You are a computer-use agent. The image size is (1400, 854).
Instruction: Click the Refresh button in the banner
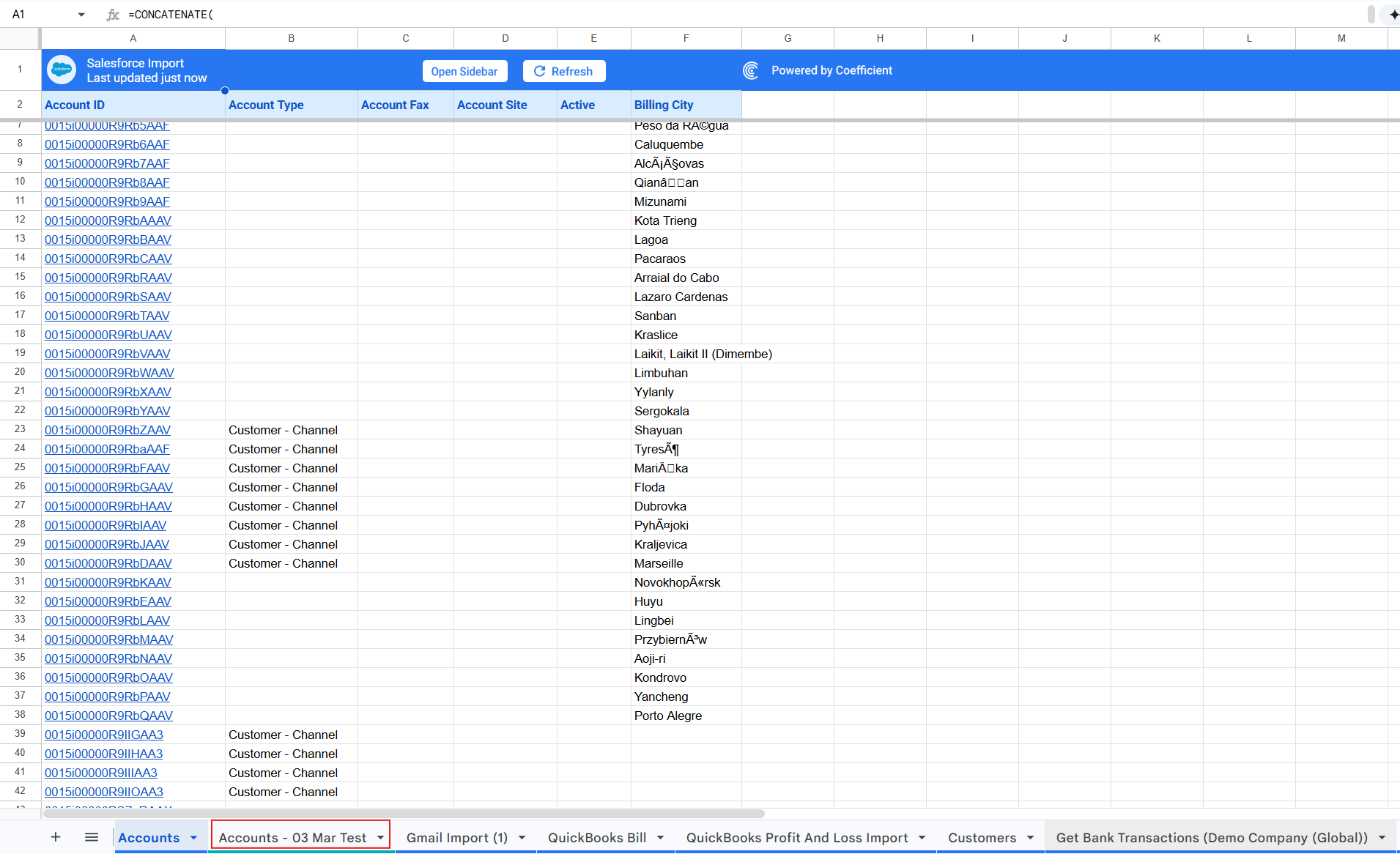[563, 71]
